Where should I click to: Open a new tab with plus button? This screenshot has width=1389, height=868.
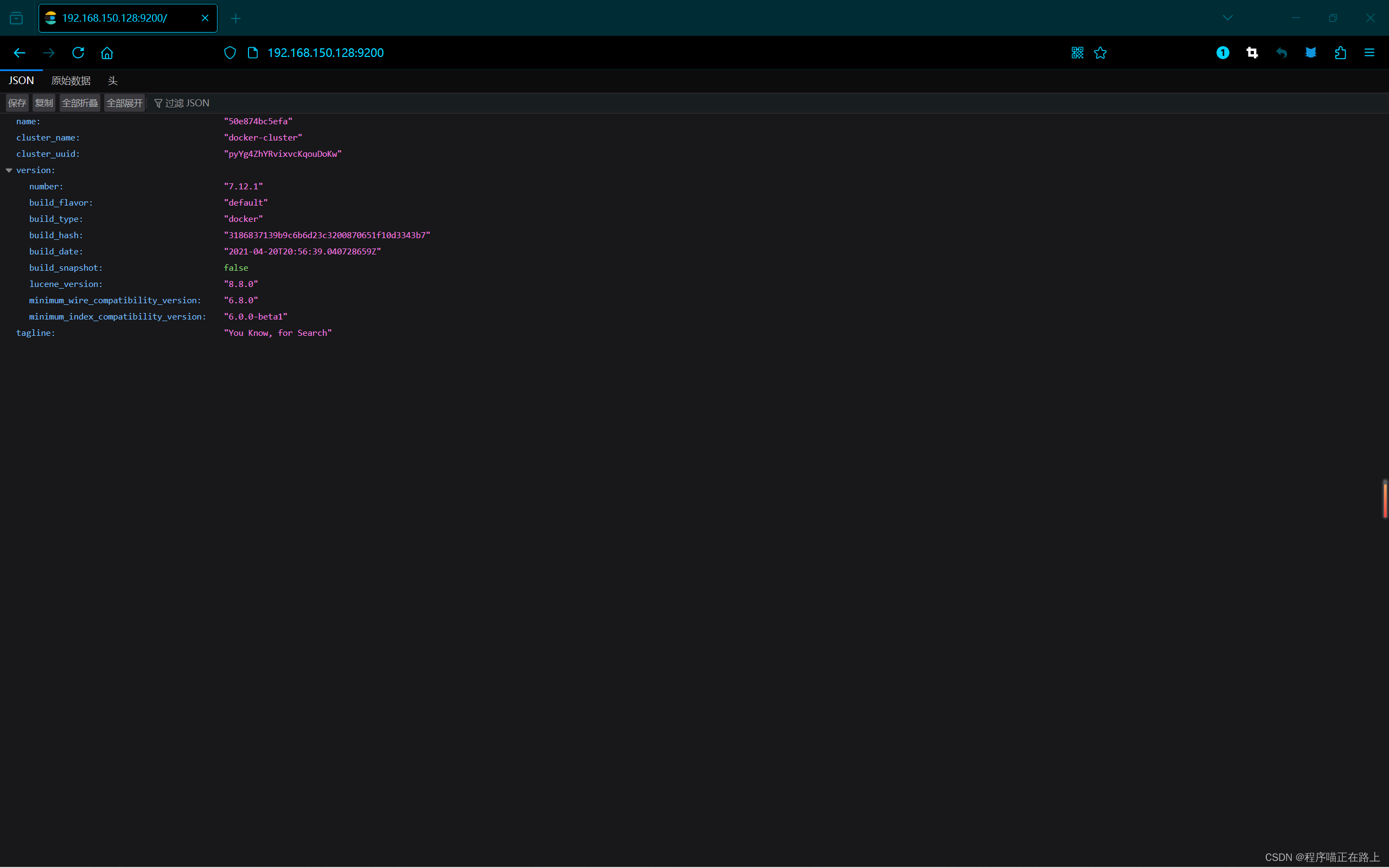coord(235,18)
